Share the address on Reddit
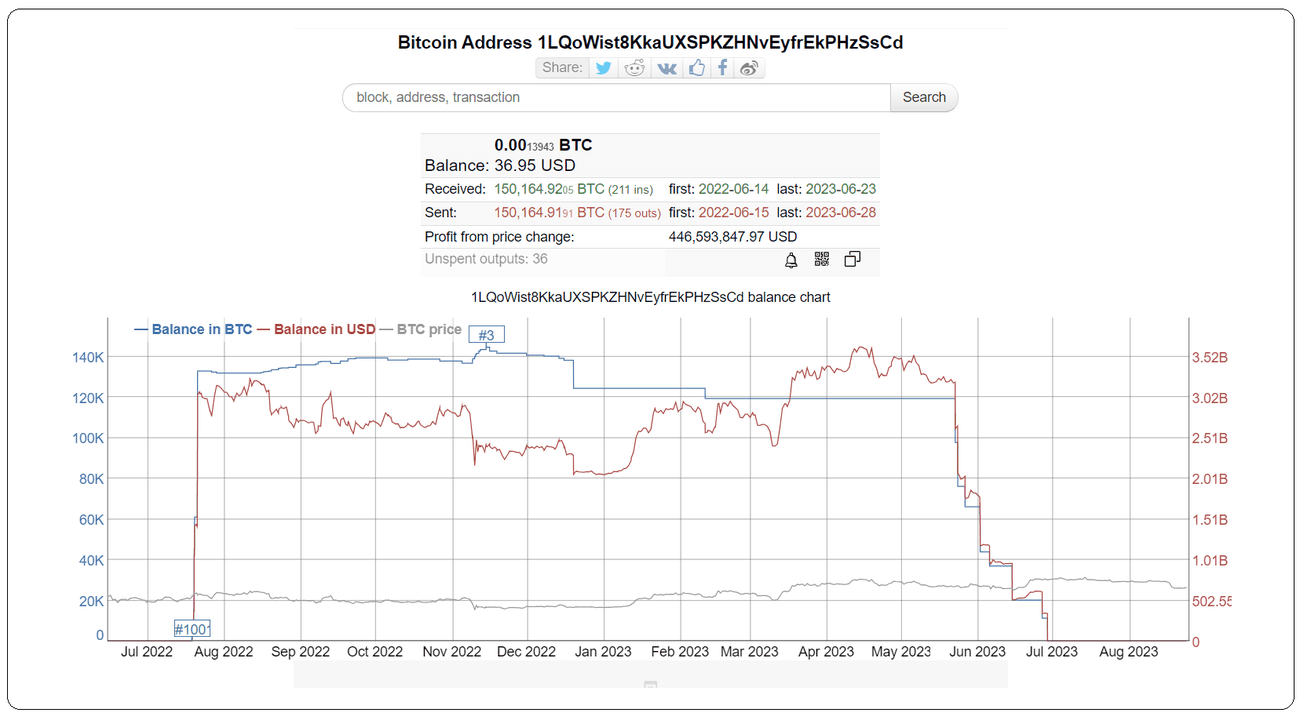The image size is (1300, 720). click(635, 68)
